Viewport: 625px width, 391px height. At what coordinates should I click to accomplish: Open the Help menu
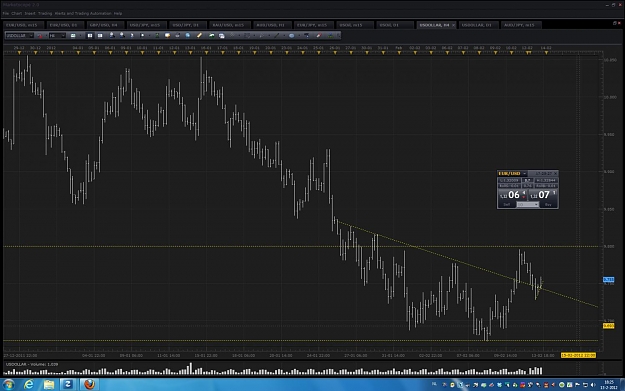(x=118, y=14)
